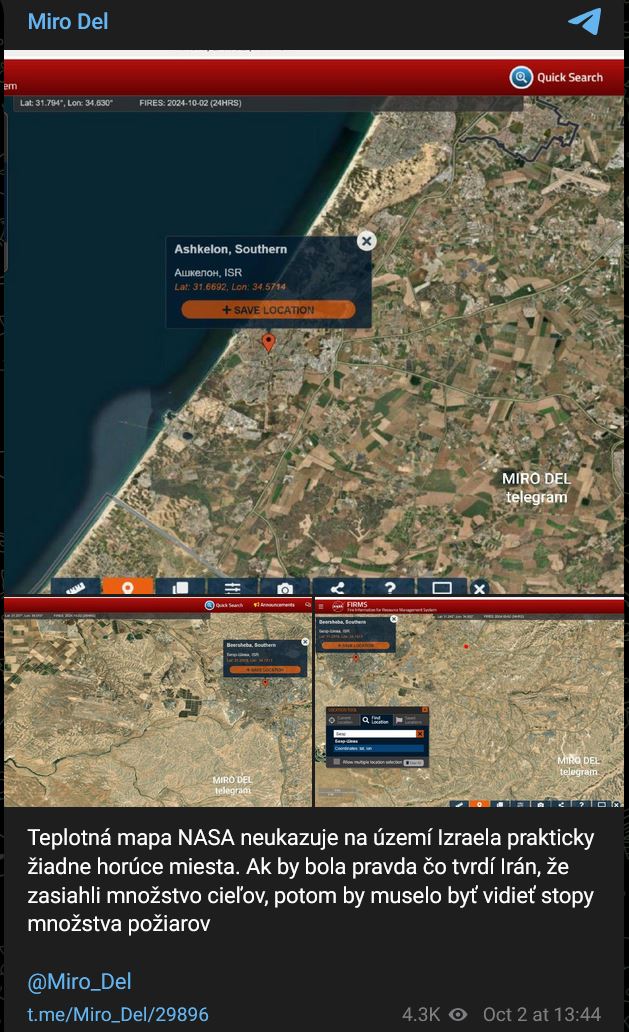Open the FIRMS location tool thumbnail
The width and height of the screenshot is (629, 1032).
[x=470, y=702]
